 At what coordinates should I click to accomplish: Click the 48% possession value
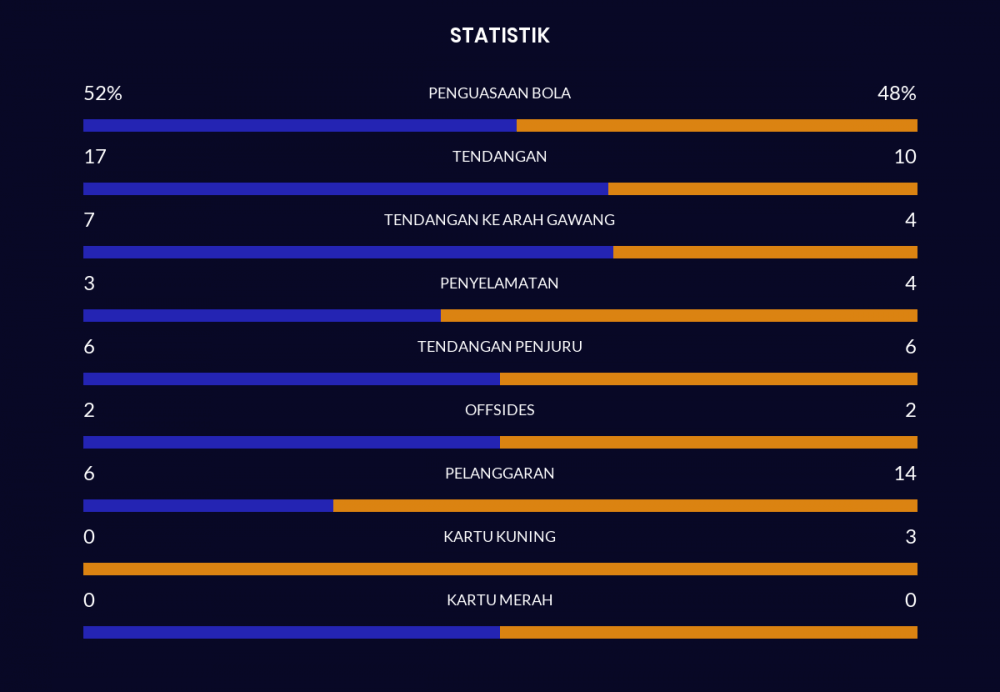[x=896, y=93]
